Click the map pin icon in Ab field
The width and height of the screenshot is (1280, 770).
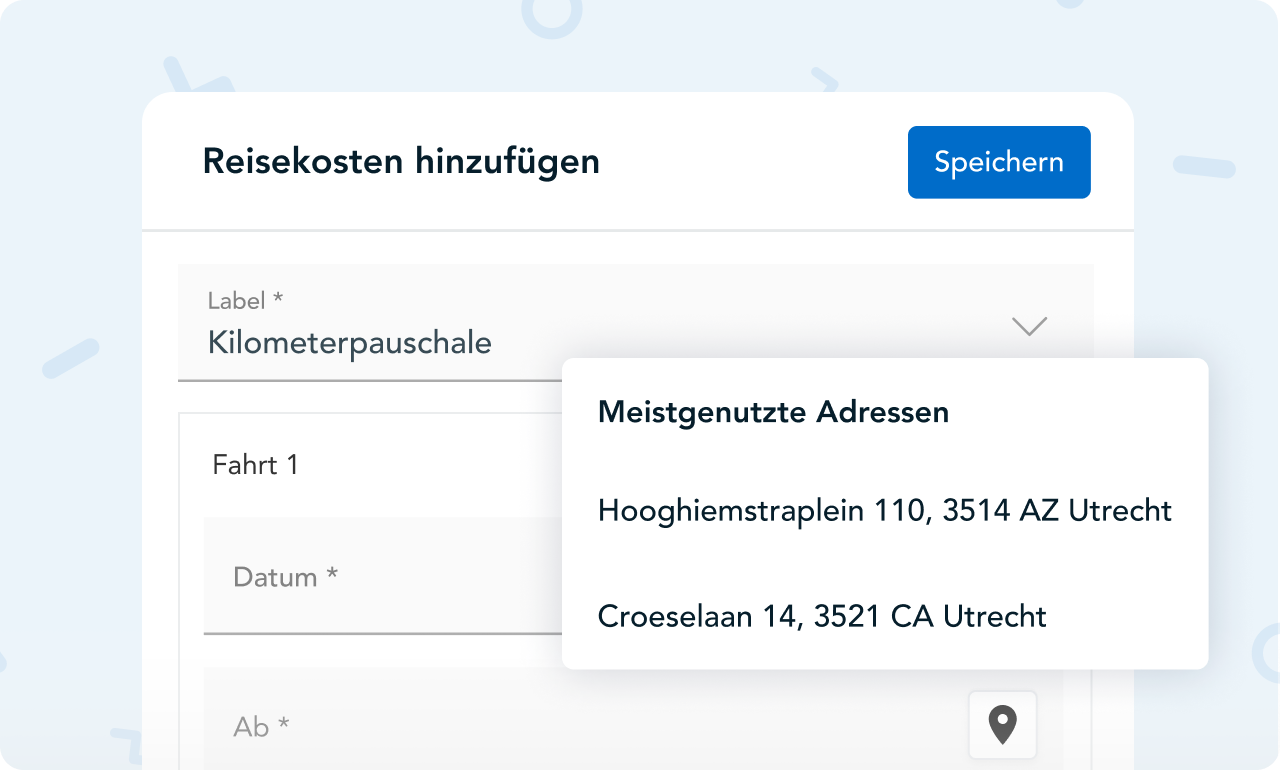tap(1002, 725)
